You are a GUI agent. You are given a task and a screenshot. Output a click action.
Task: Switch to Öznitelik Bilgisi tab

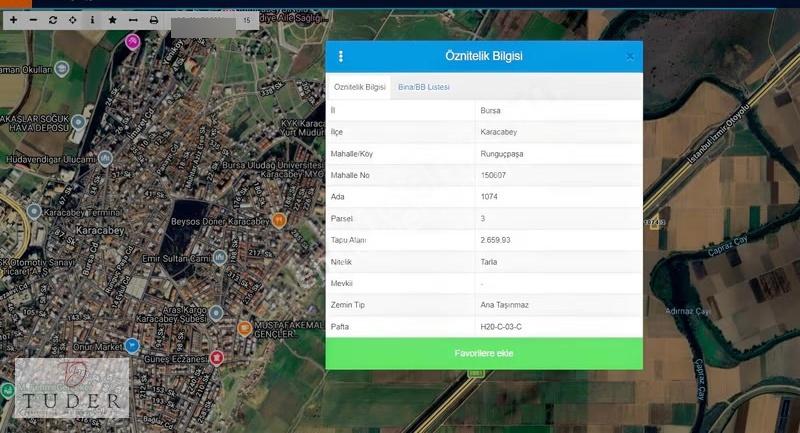(359, 87)
